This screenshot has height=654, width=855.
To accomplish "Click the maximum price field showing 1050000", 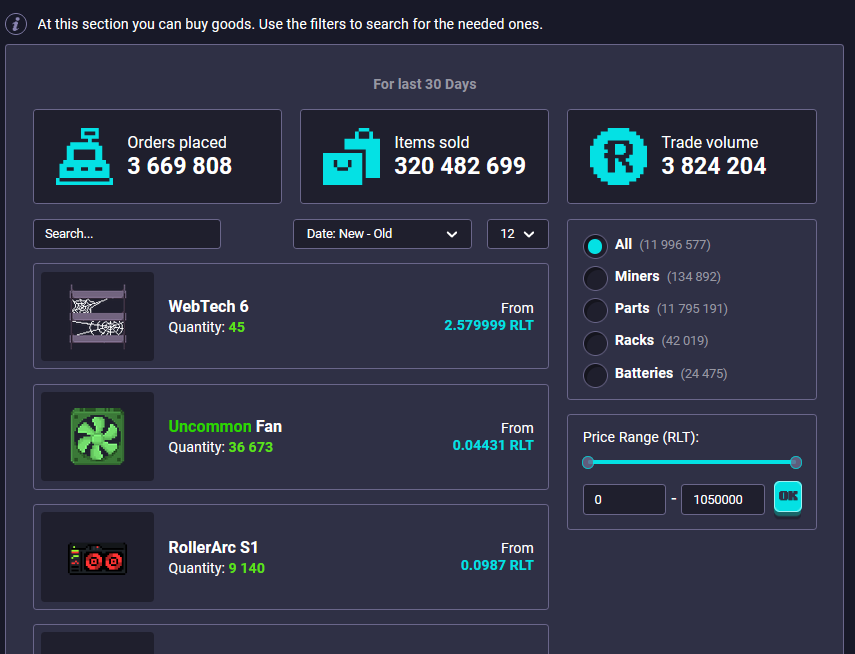I will [722, 499].
